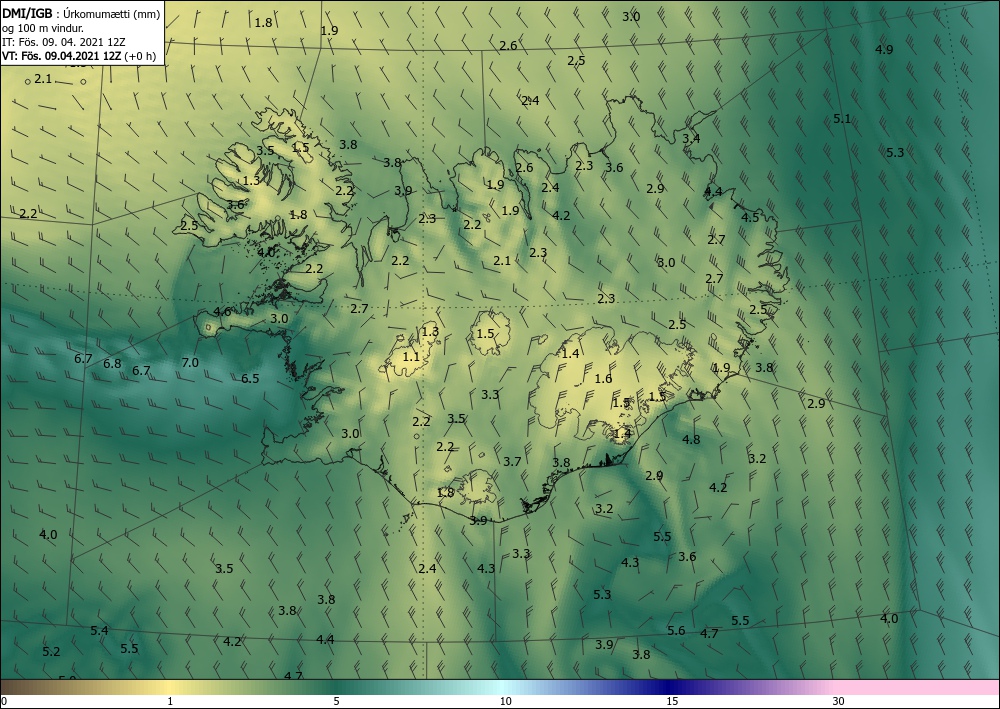This screenshot has width=1000, height=709.
Task: Click the map value '5.6'
Action: 676,631
